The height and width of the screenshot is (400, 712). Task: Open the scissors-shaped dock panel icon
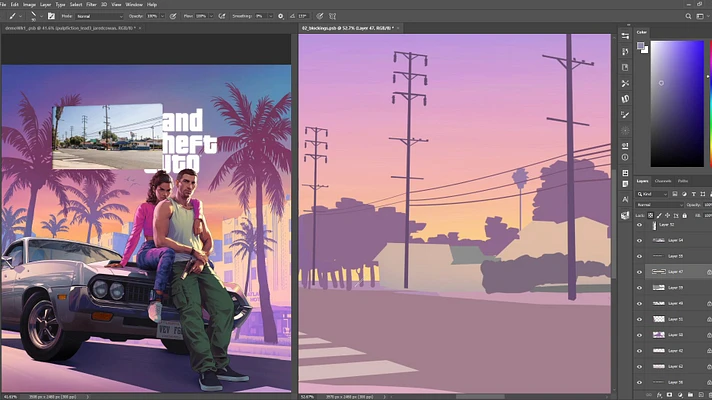point(625,83)
